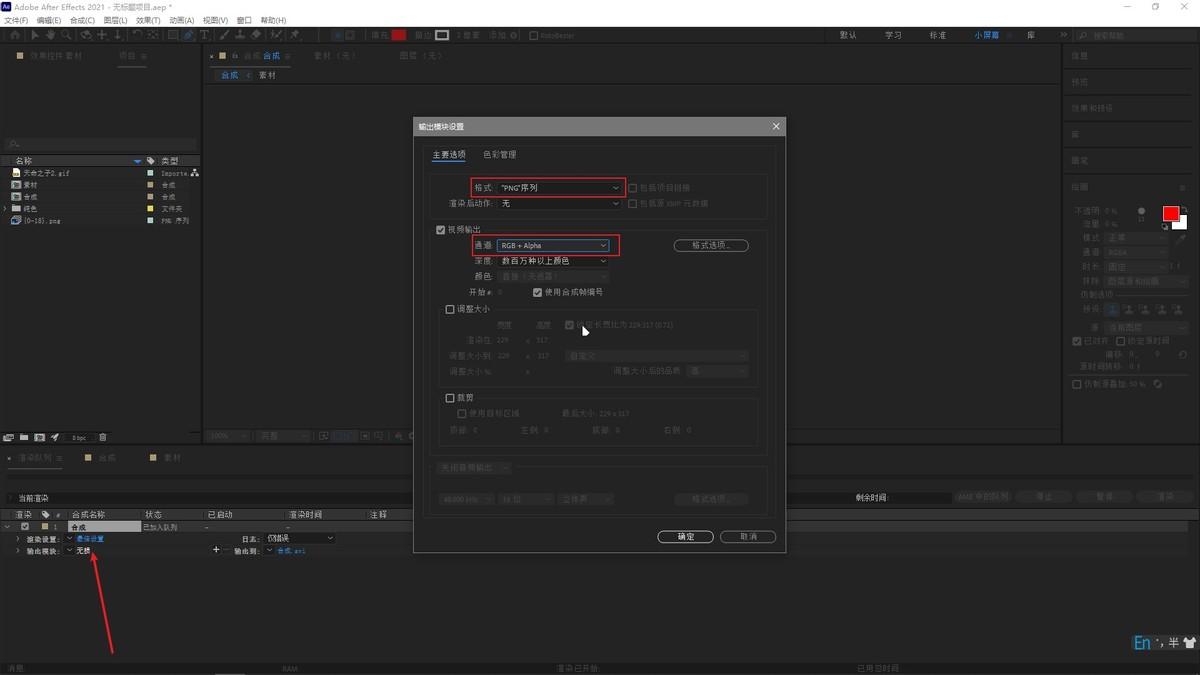Switch to the 色彩管理 tab
This screenshot has height=675, width=1200.
499,155
